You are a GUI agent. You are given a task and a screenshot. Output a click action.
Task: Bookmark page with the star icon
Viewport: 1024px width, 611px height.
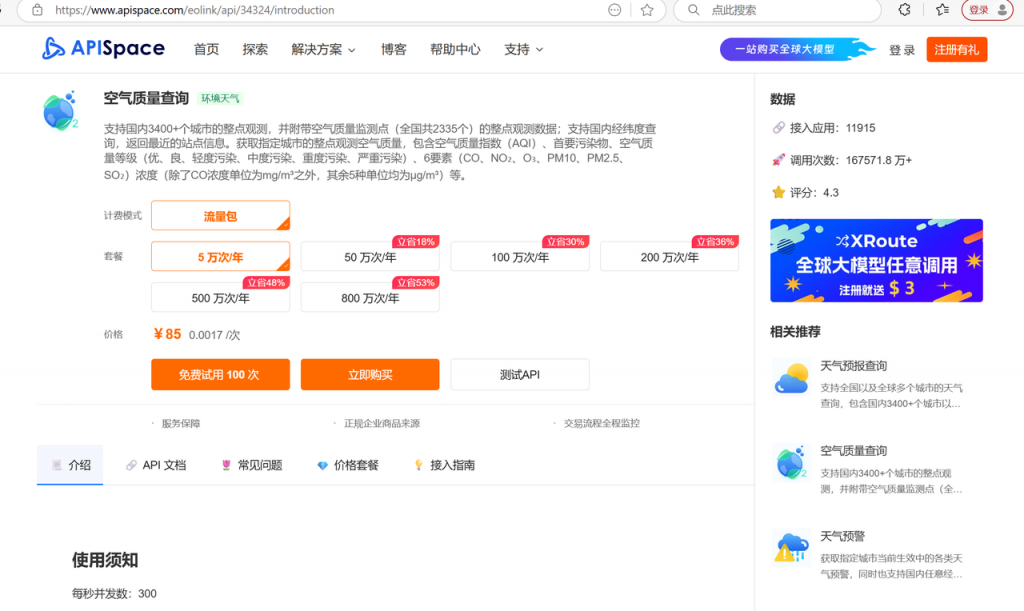pos(647,10)
